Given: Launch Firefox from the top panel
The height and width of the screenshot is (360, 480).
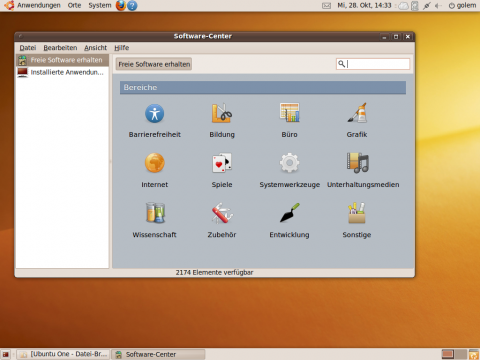Looking at the screenshot, I should tap(121, 5).
